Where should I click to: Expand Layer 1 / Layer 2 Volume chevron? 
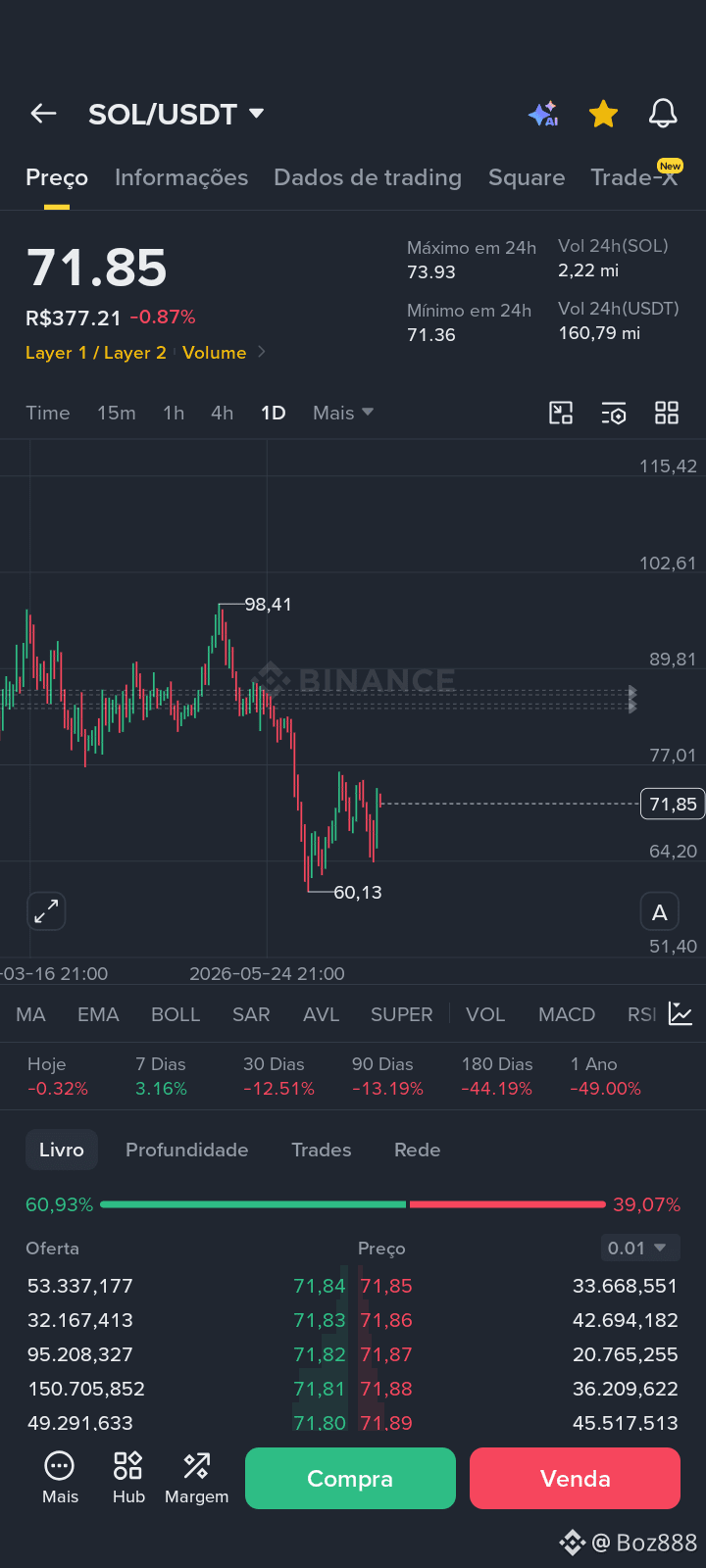(x=262, y=352)
